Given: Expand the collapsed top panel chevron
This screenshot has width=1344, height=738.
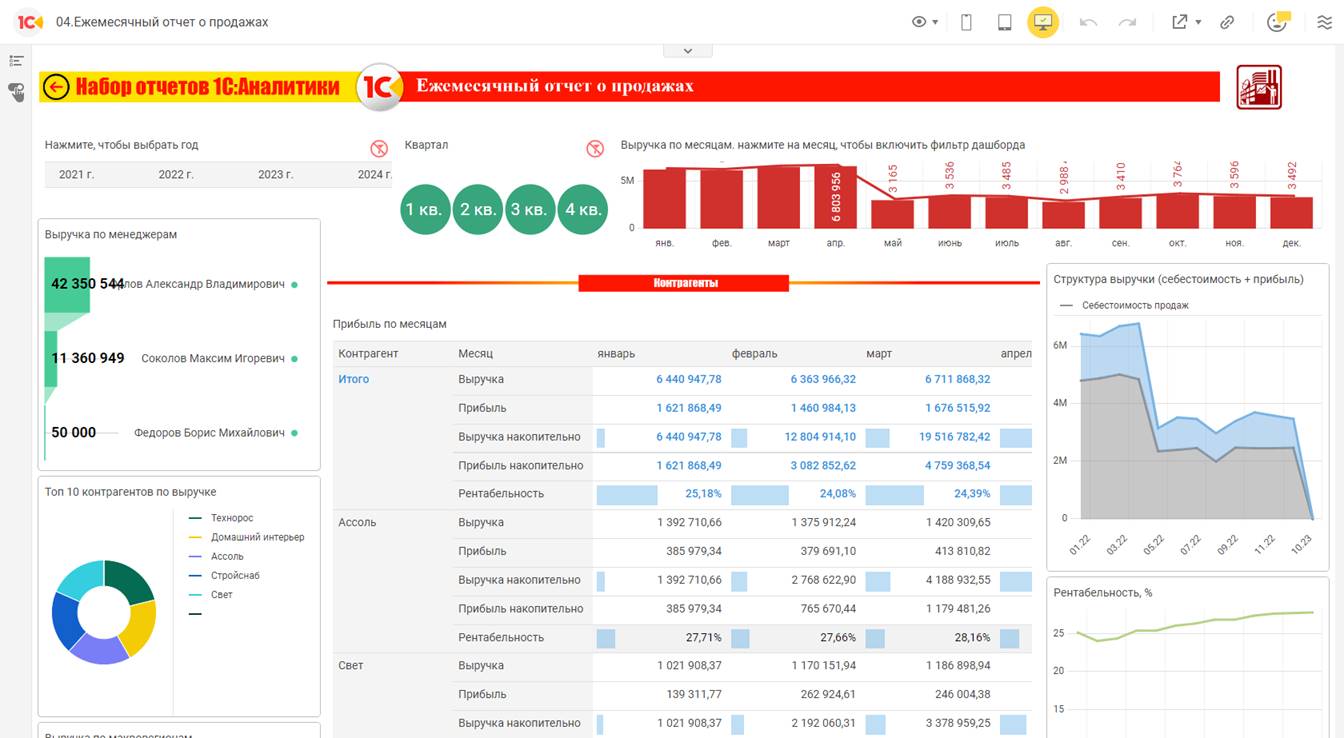Looking at the screenshot, I should (x=687, y=50).
